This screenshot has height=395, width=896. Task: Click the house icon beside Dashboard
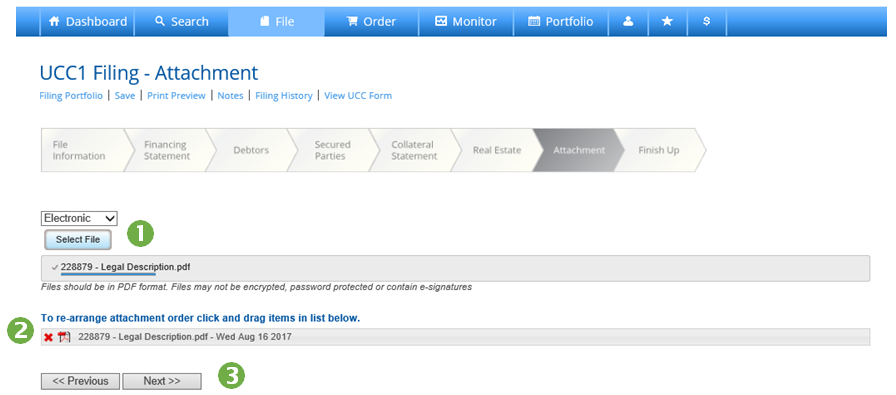[x=54, y=22]
